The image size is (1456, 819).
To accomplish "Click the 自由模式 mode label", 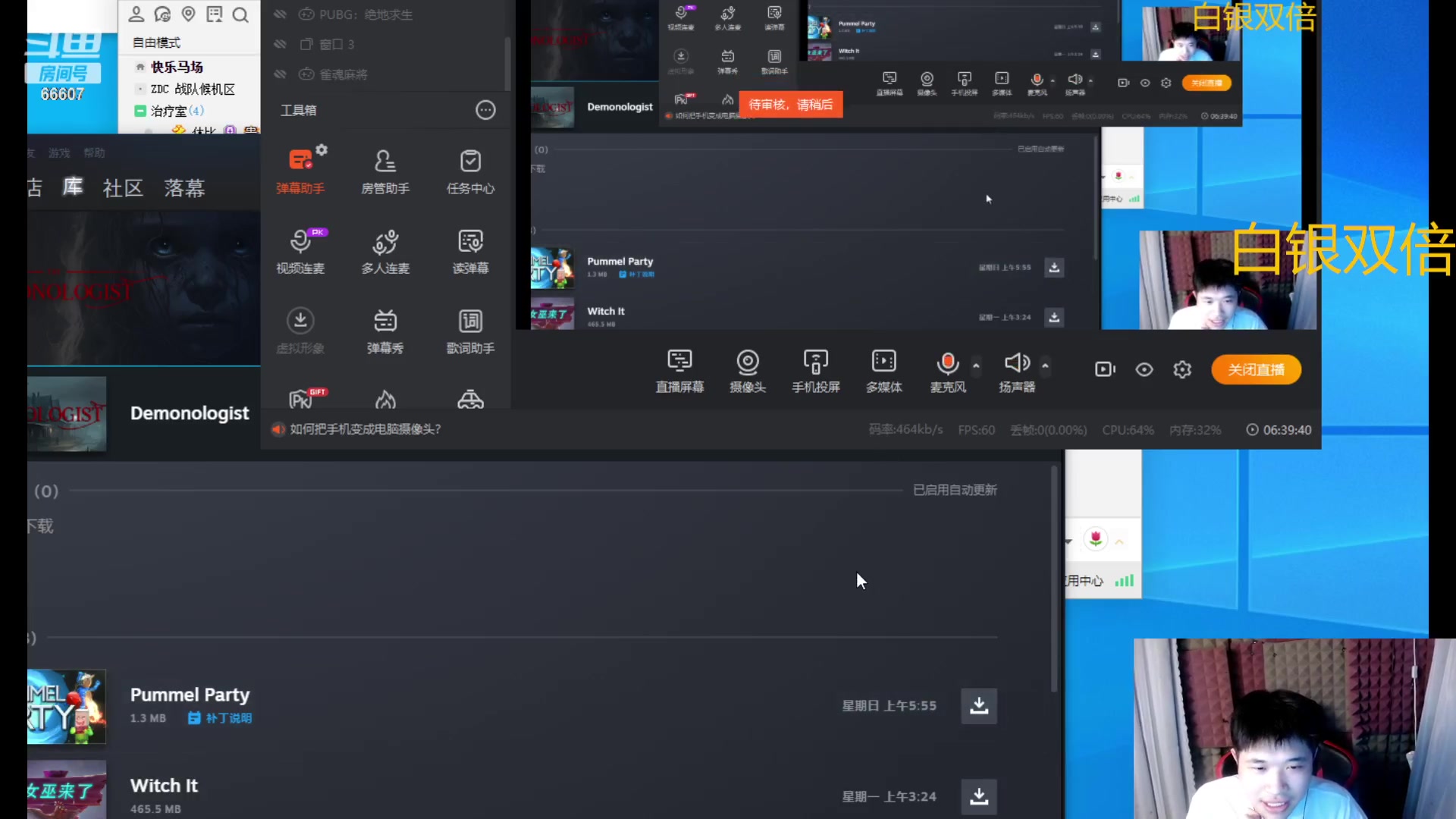I will (156, 42).
